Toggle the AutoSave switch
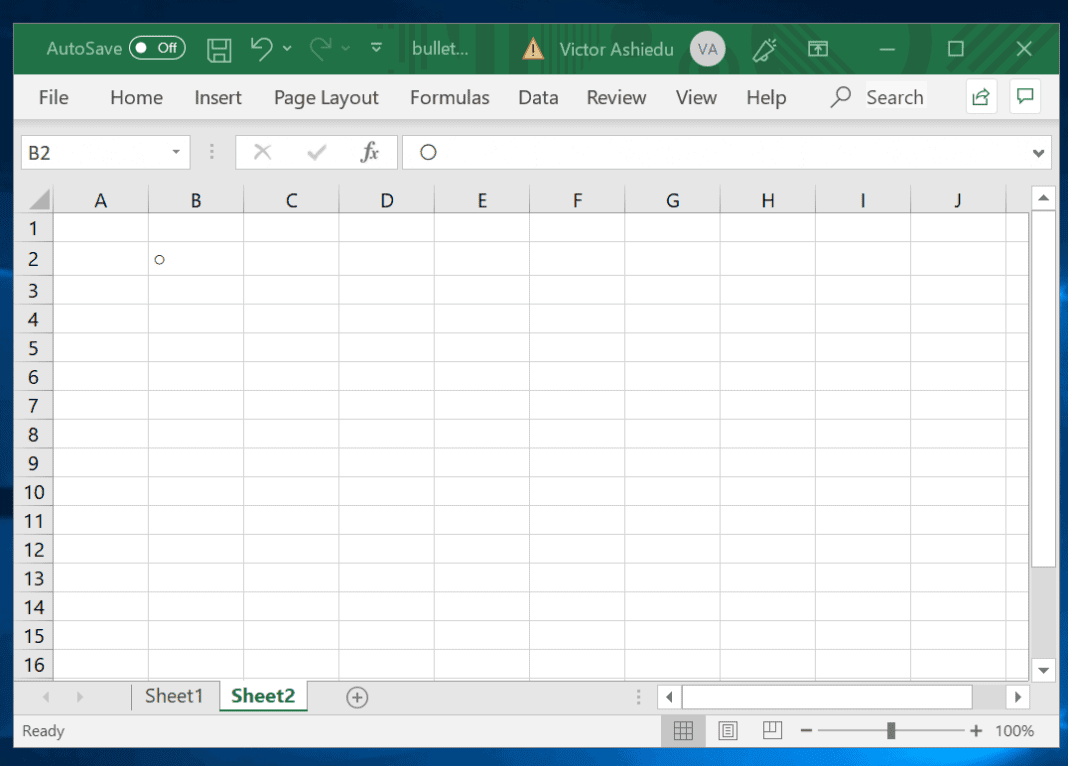 157,48
